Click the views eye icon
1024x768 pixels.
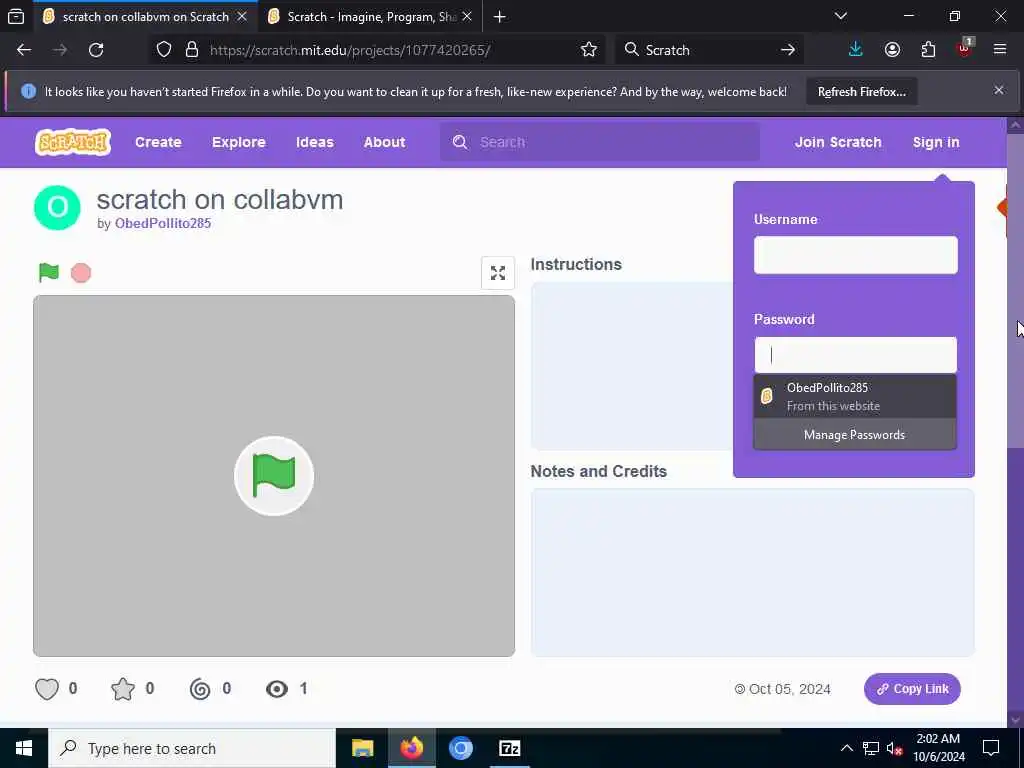coord(277,689)
